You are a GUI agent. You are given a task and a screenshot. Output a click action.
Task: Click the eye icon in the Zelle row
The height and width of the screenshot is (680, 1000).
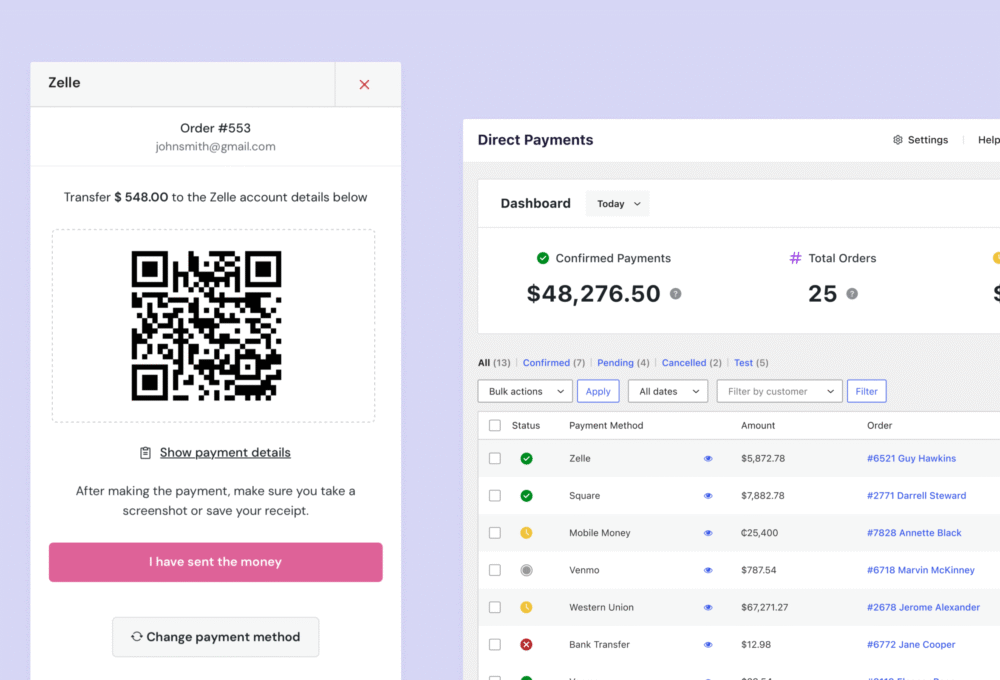708,459
